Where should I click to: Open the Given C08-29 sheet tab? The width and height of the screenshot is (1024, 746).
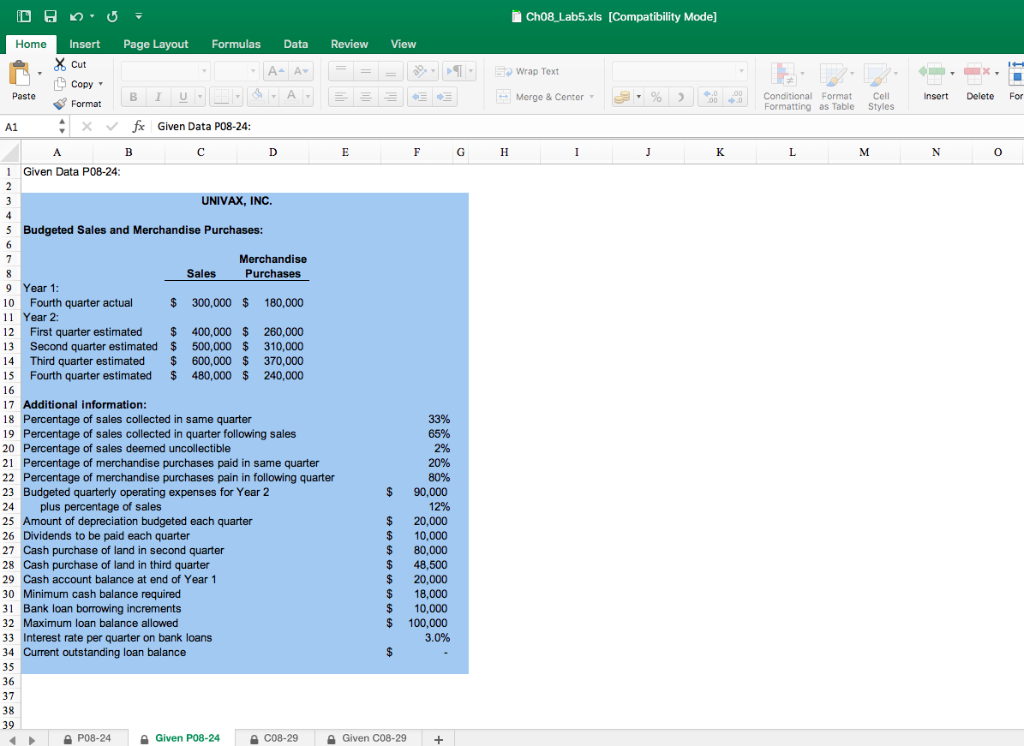point(368,738)
